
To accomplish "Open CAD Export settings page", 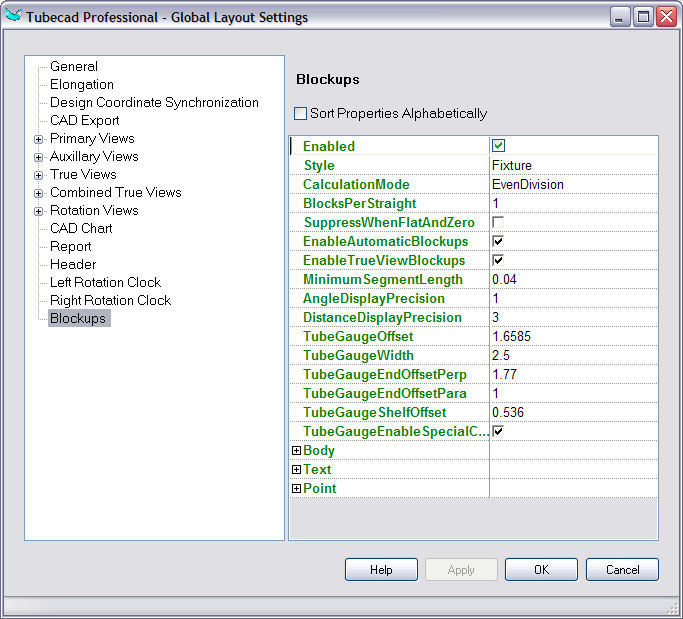I will [x=84, y=121].
